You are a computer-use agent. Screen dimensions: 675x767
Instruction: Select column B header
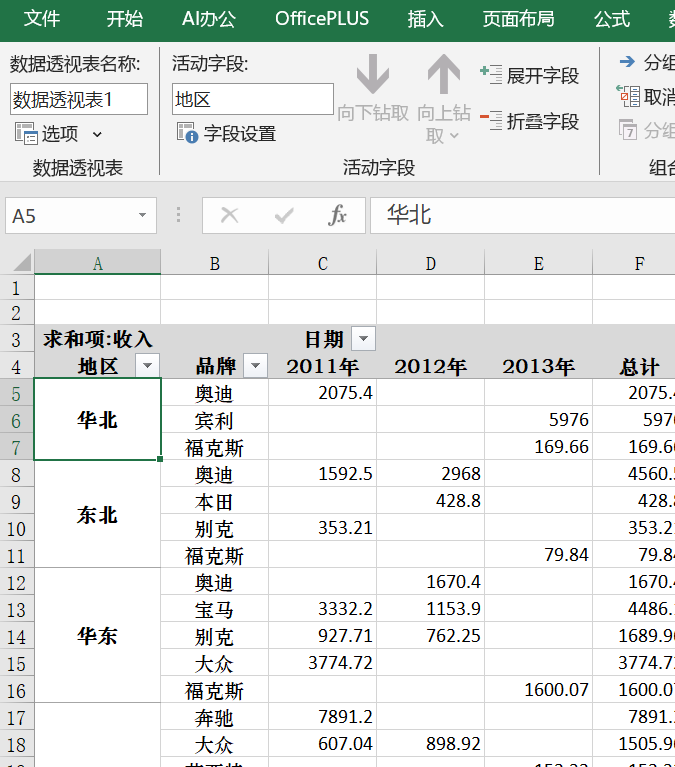pyautogui.click(x=215, y=263)
